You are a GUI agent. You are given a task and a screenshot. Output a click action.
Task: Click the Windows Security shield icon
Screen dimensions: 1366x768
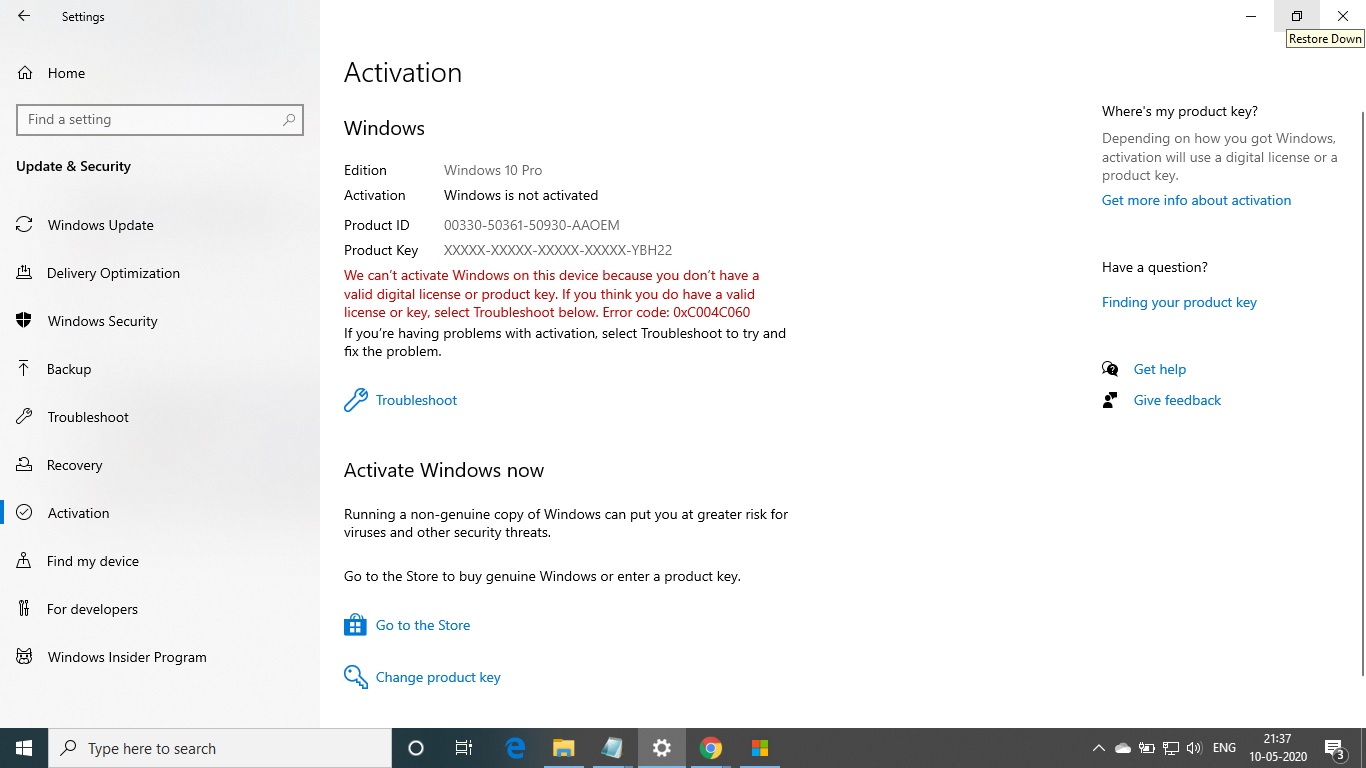tap(24, 320)
